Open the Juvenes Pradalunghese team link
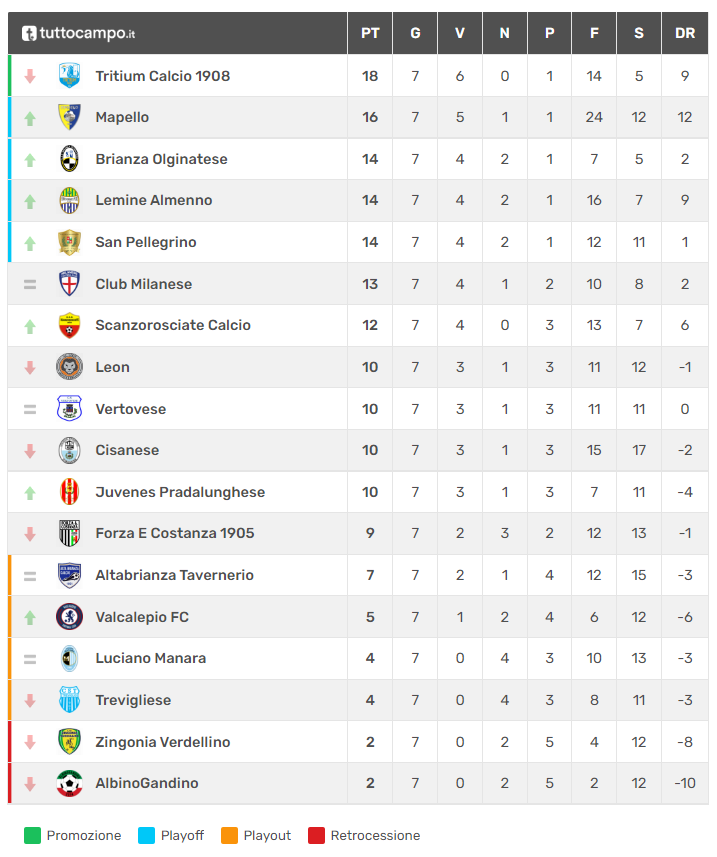Viewport: 717px width, 857px height. click(x=180, y=492)
